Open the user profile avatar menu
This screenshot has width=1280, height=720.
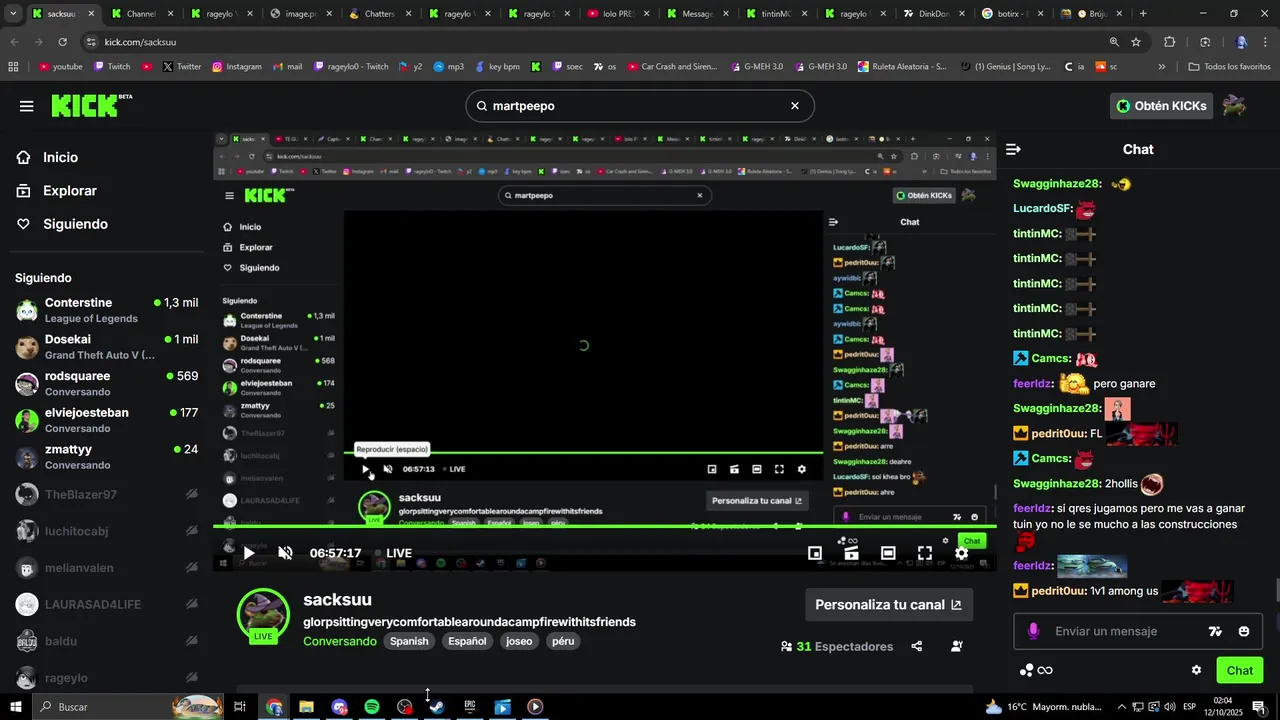point(1235,106)
